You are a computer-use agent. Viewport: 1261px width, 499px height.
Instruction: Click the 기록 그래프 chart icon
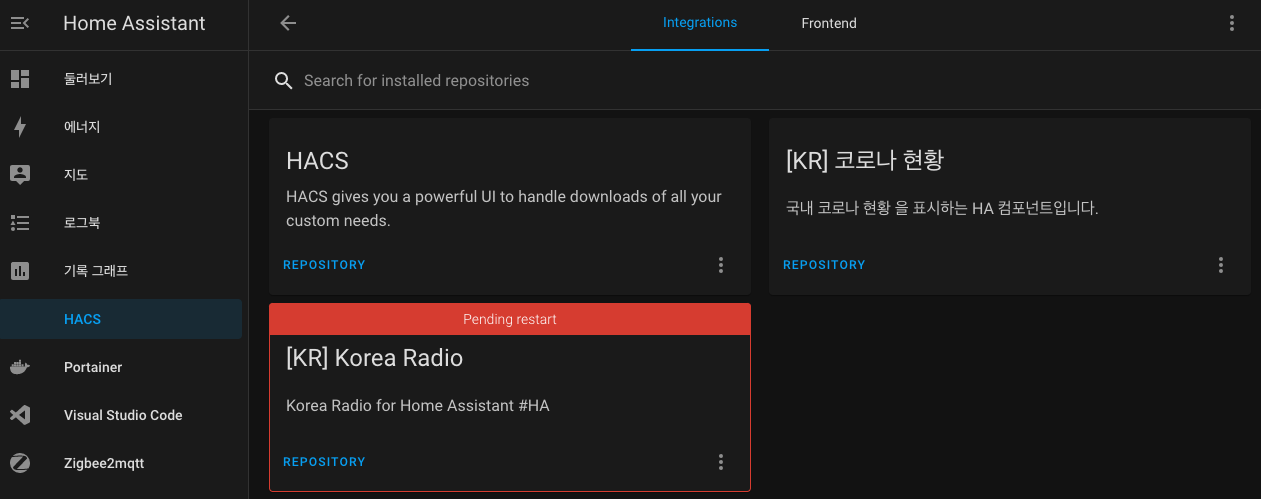pyautogui.click(x=20, y=271)
